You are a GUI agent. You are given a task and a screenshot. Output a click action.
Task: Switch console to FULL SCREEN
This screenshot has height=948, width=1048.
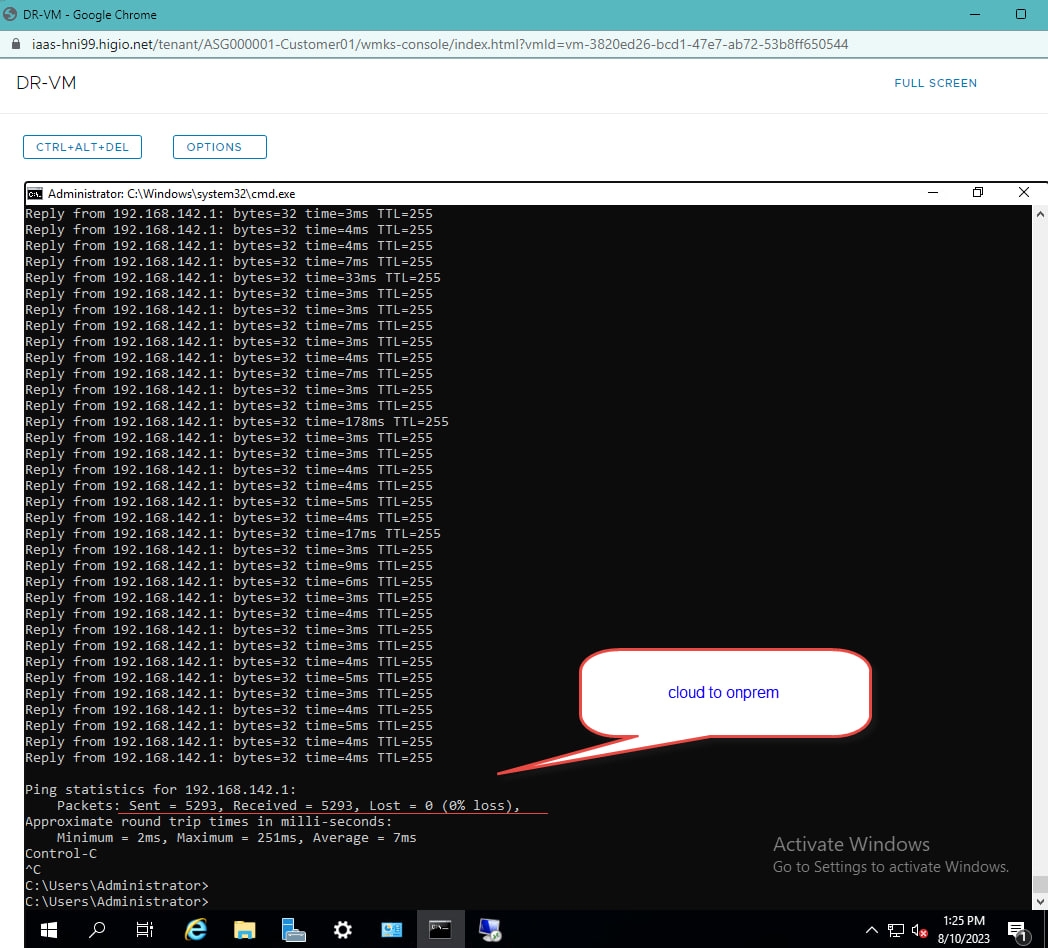pyautogui.click(x=935, y=83)
